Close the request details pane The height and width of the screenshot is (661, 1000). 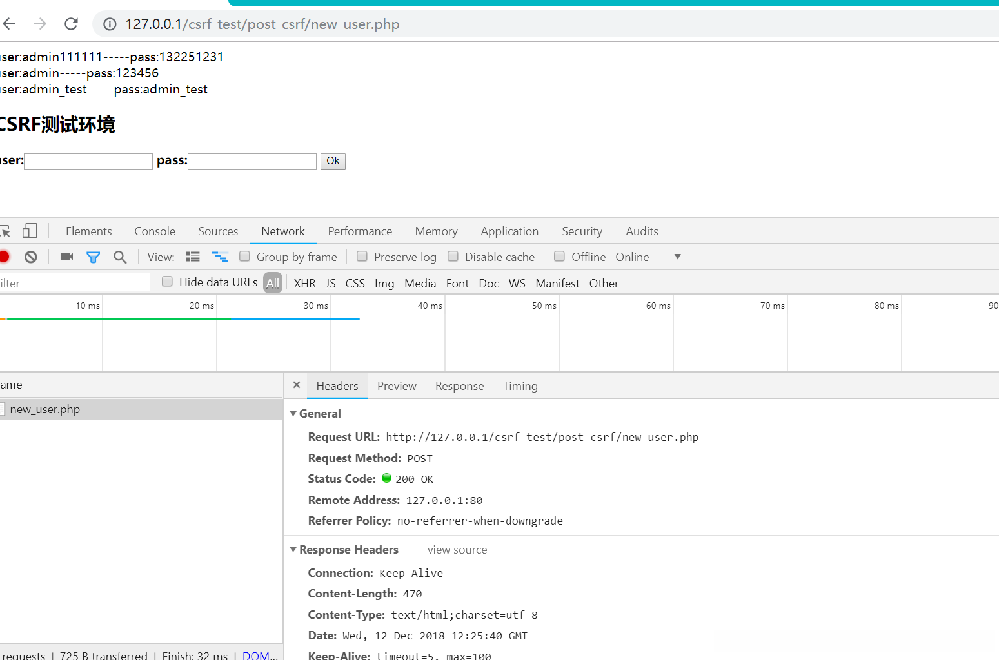[x=296, y=385]
